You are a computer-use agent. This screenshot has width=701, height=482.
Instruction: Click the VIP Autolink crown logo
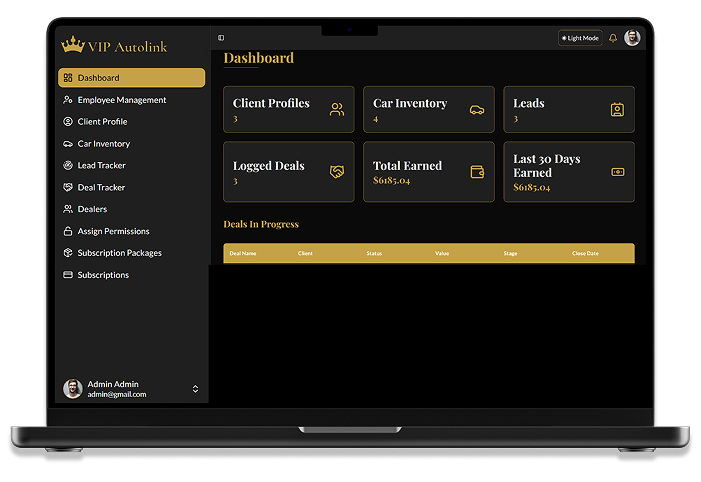click(x=73, y=45)
